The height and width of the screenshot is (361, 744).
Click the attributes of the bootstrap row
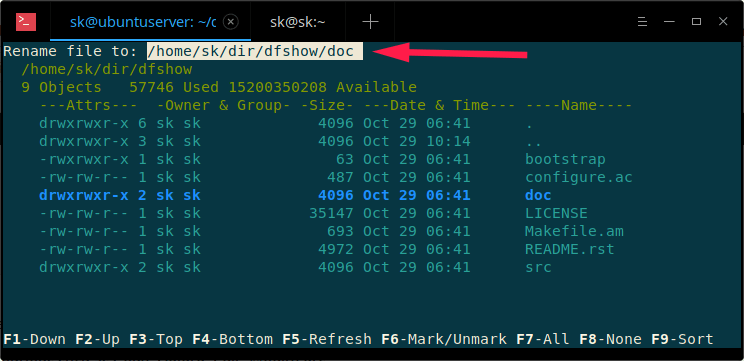(84, 159)
